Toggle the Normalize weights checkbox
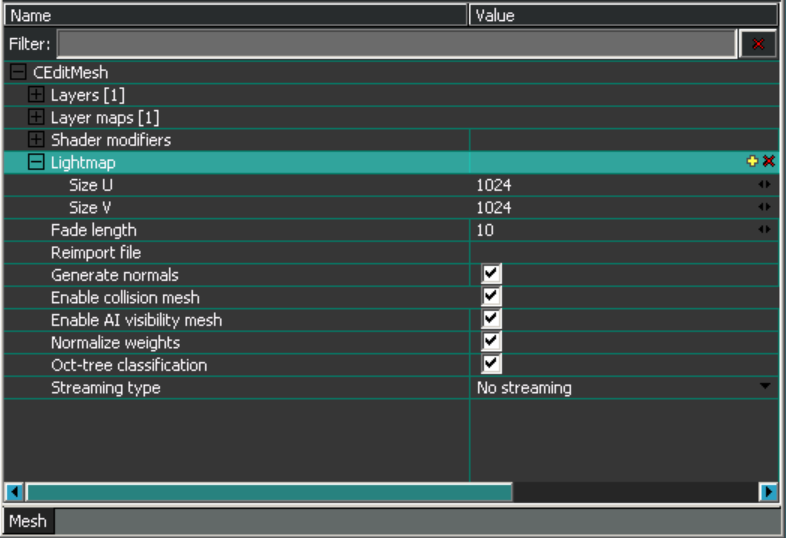 491,341
